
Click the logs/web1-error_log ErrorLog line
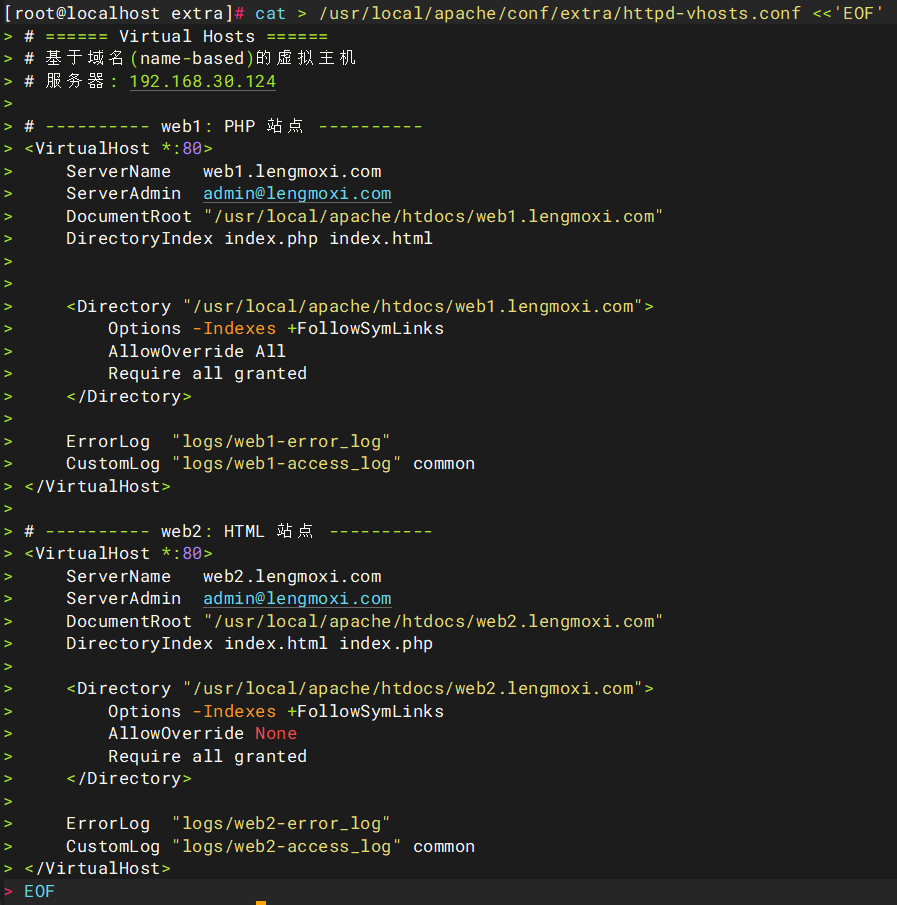click(x=228, y=442)
